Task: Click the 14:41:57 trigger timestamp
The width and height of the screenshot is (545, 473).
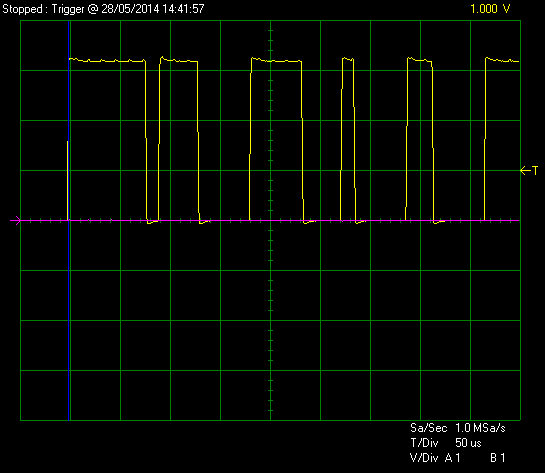Action: [x=183, y=9]
